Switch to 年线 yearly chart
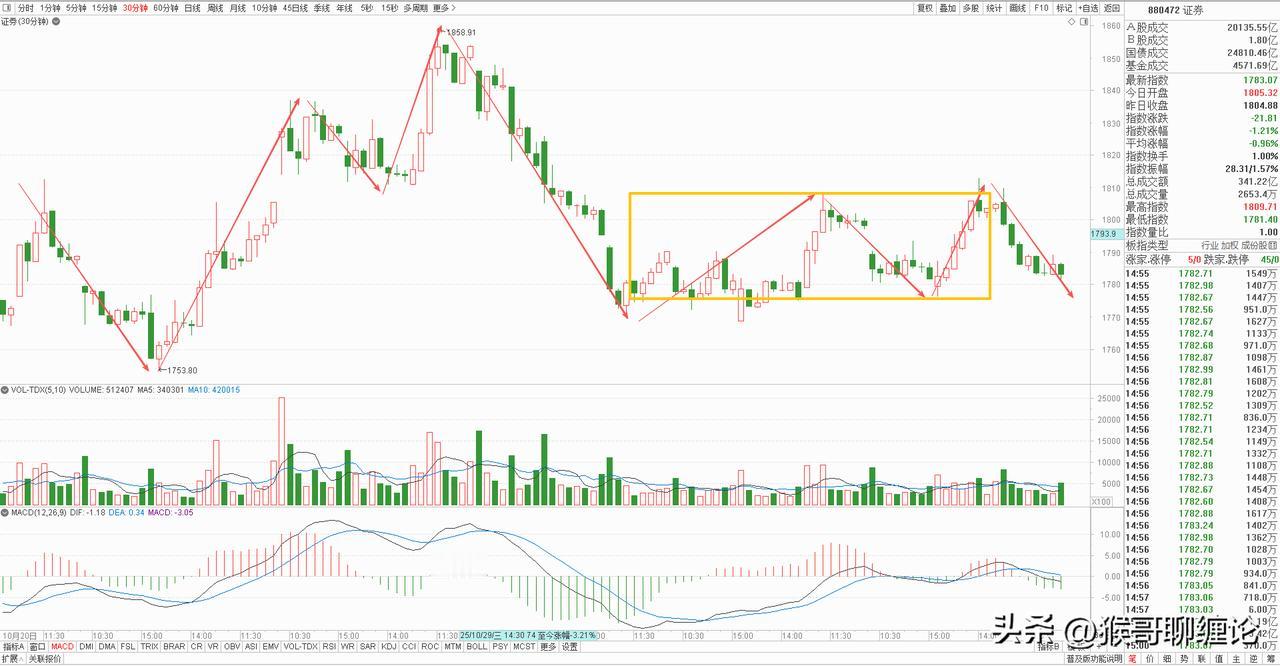 click(x=345, y=7)
